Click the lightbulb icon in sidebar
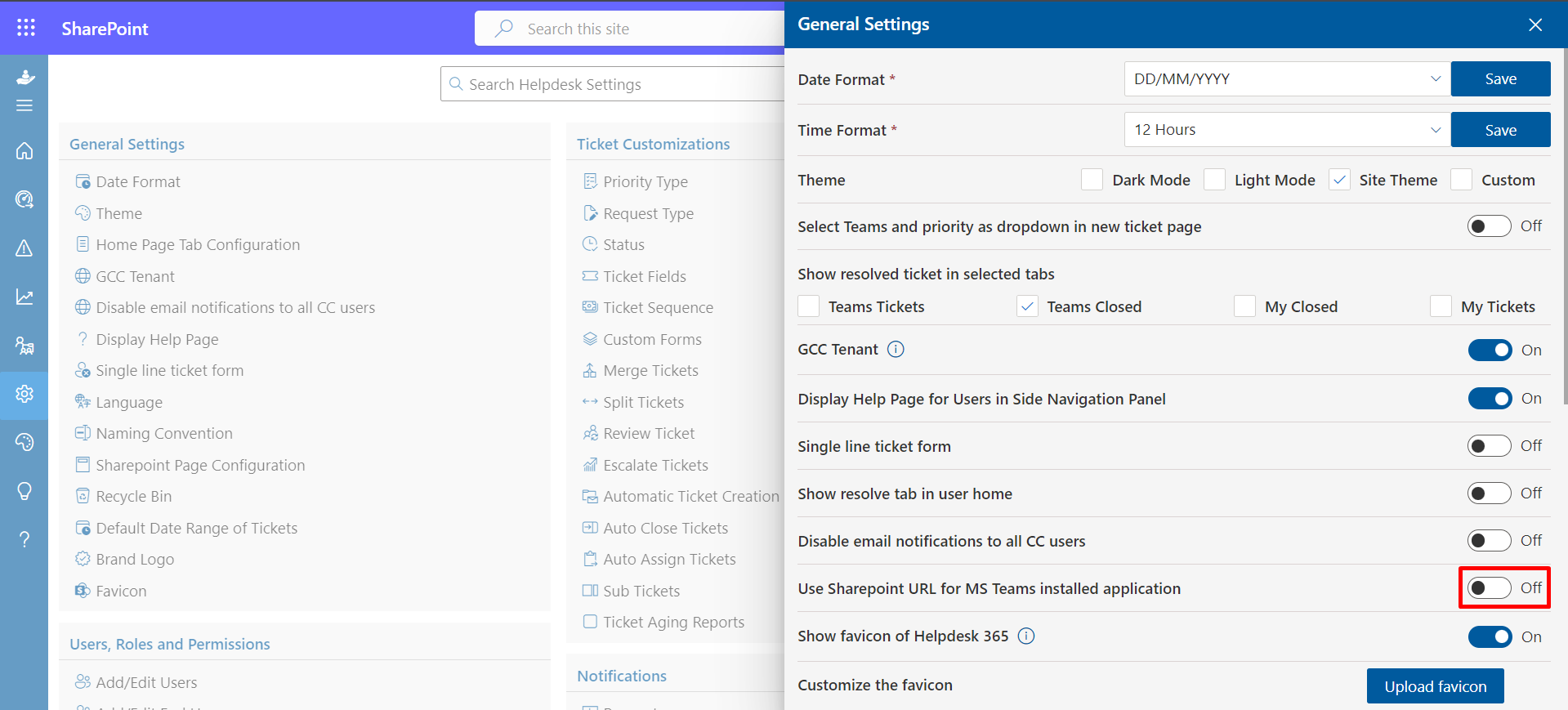 (x=25, y=491)
